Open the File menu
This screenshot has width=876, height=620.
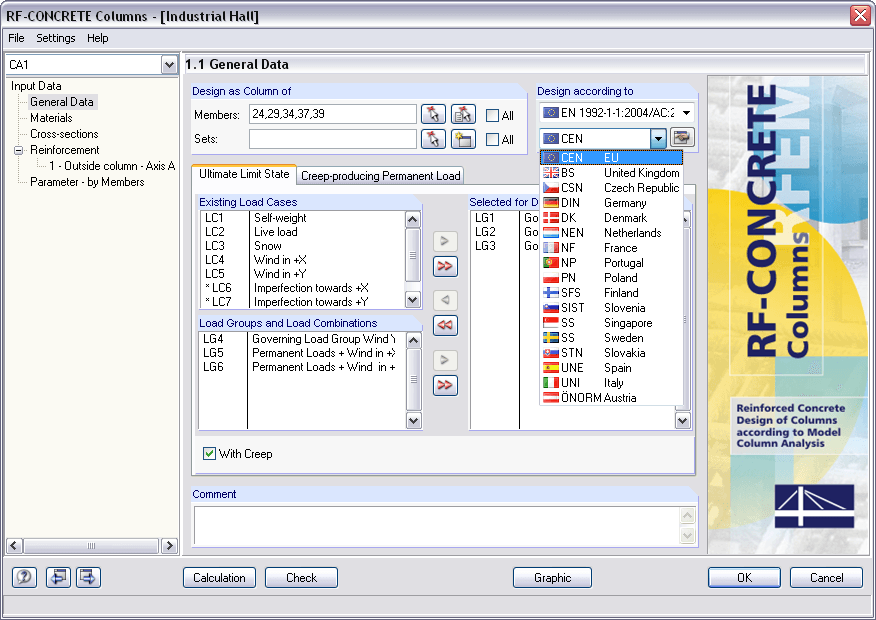[x=16, y=38]
